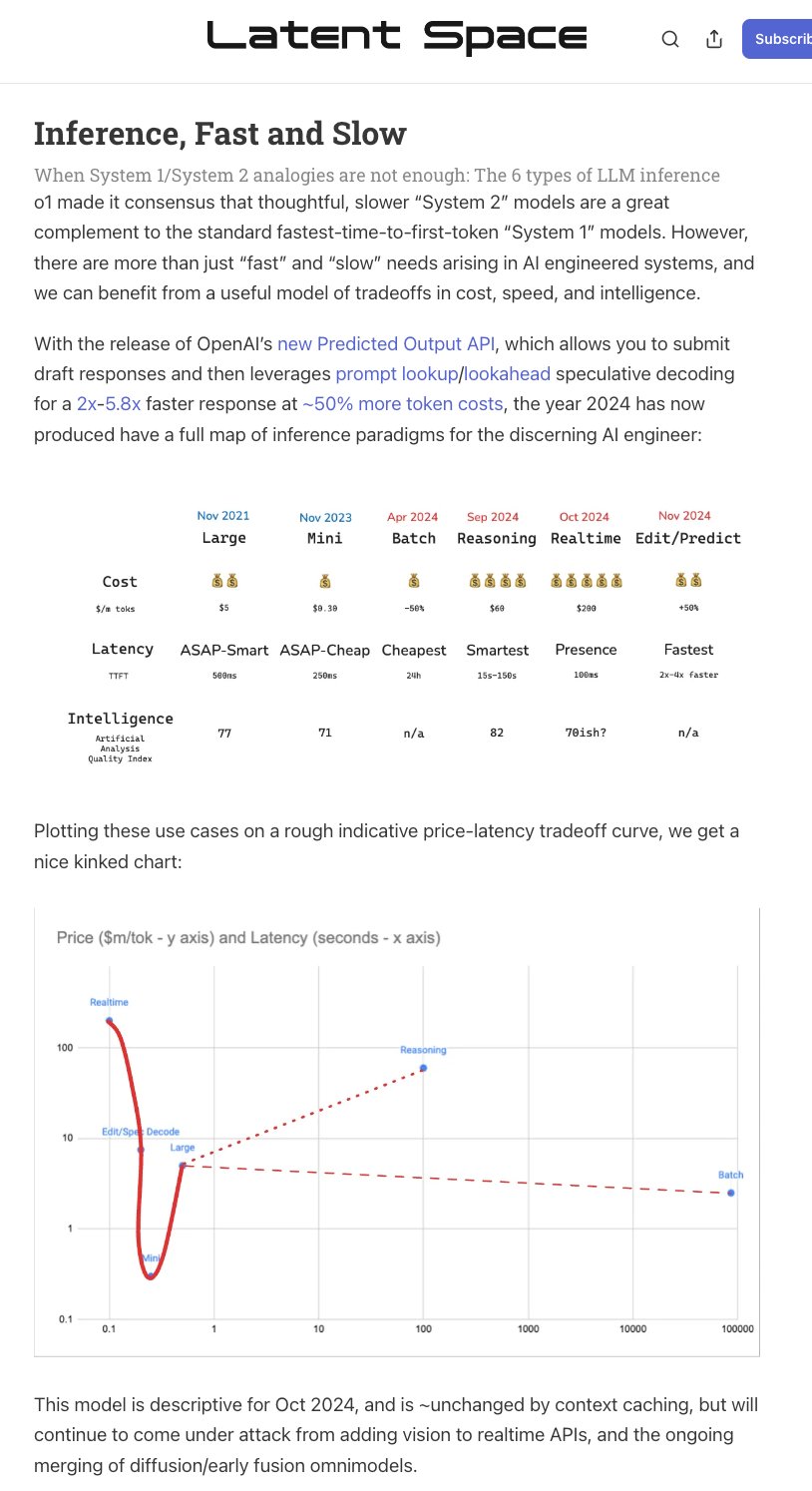Open the inference paradigms table image
The image size is (812, 1491).
tap(406, 634)
